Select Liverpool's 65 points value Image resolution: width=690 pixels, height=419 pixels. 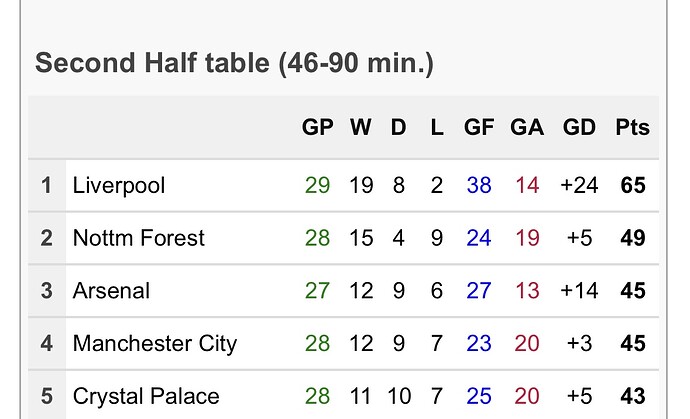[633, 185]
